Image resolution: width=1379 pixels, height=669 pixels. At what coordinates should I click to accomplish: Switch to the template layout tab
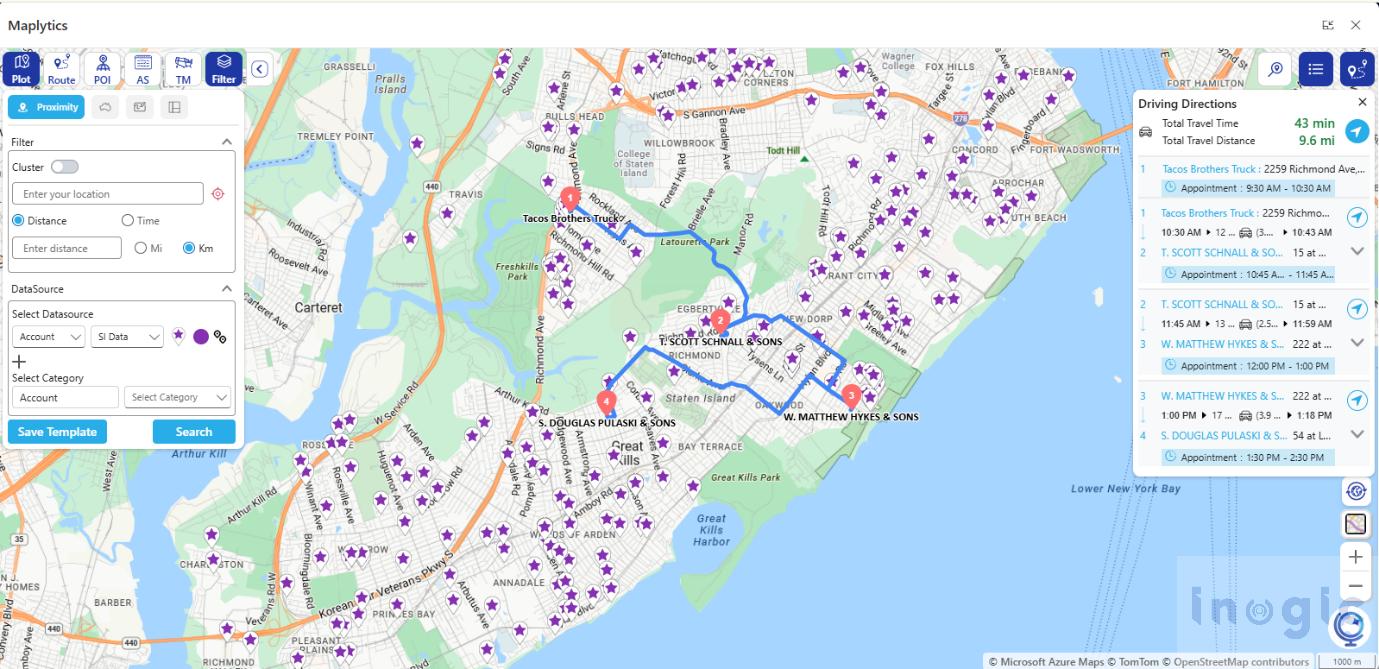click(174, 107)
